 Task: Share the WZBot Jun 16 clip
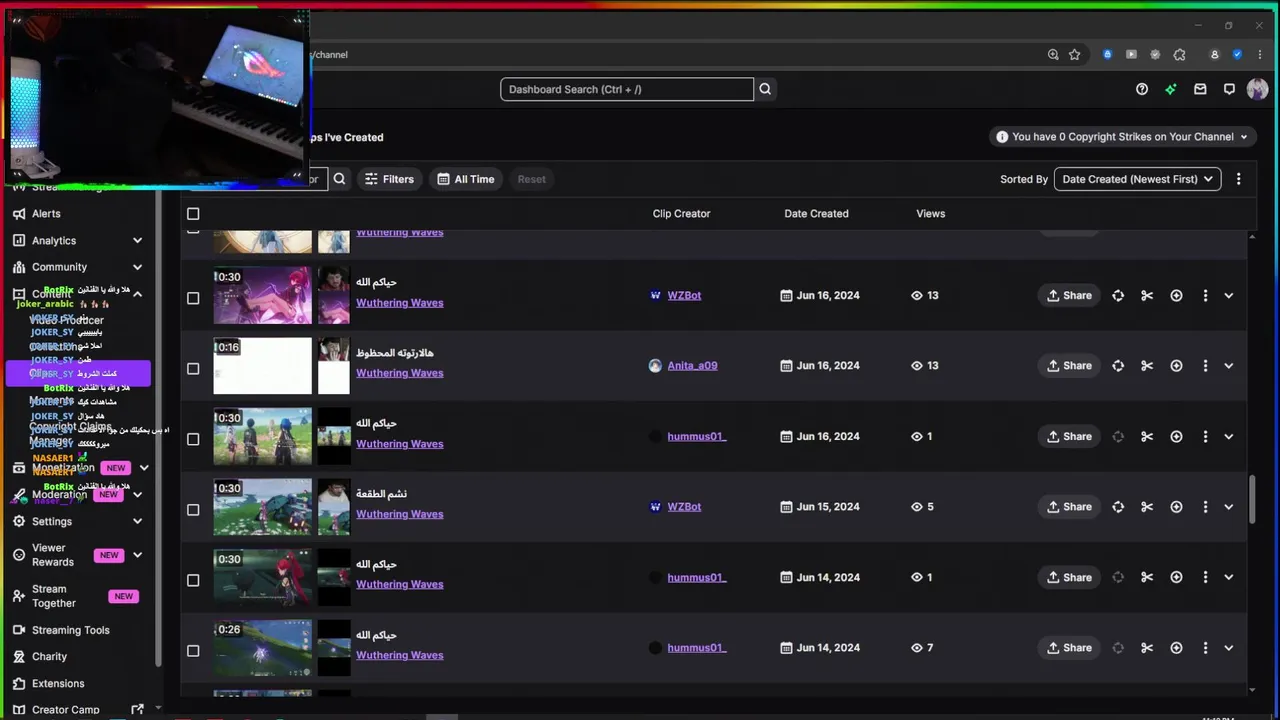coord(1069,295)
